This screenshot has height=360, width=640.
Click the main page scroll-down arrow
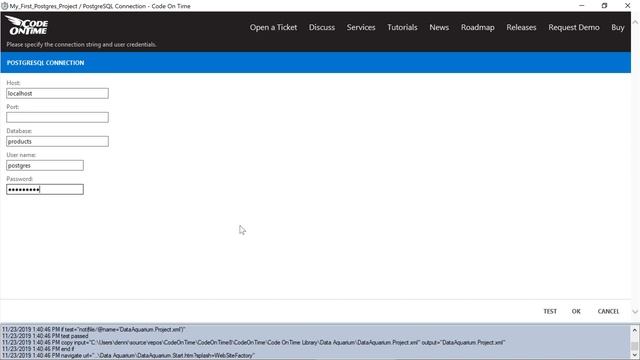pyautogui.click(x=635, y=311)
